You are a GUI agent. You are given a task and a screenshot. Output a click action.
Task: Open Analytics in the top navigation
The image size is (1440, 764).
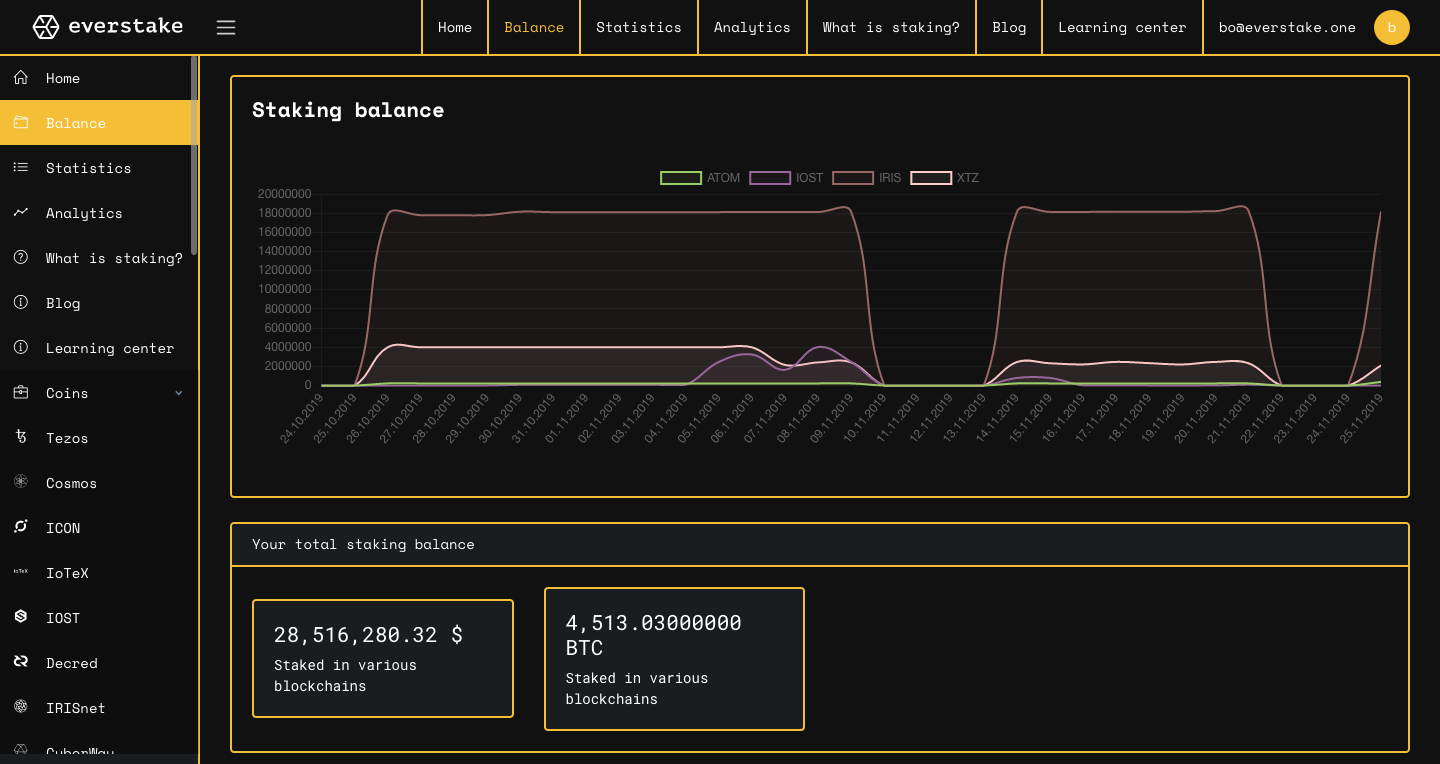click(752, 27)
